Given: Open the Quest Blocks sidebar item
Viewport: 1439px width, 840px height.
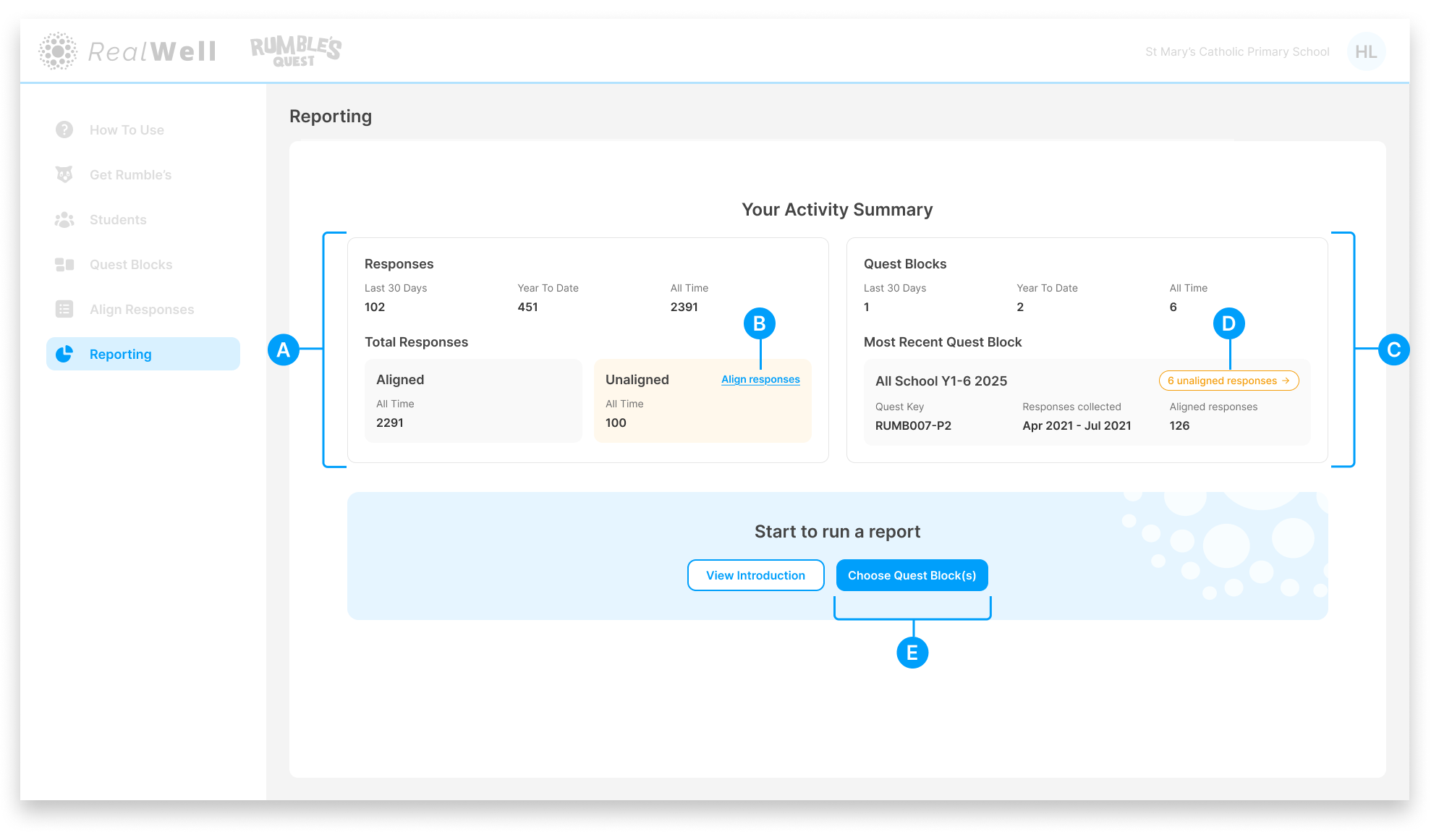Looking at the screenshot, I should 131,265.
